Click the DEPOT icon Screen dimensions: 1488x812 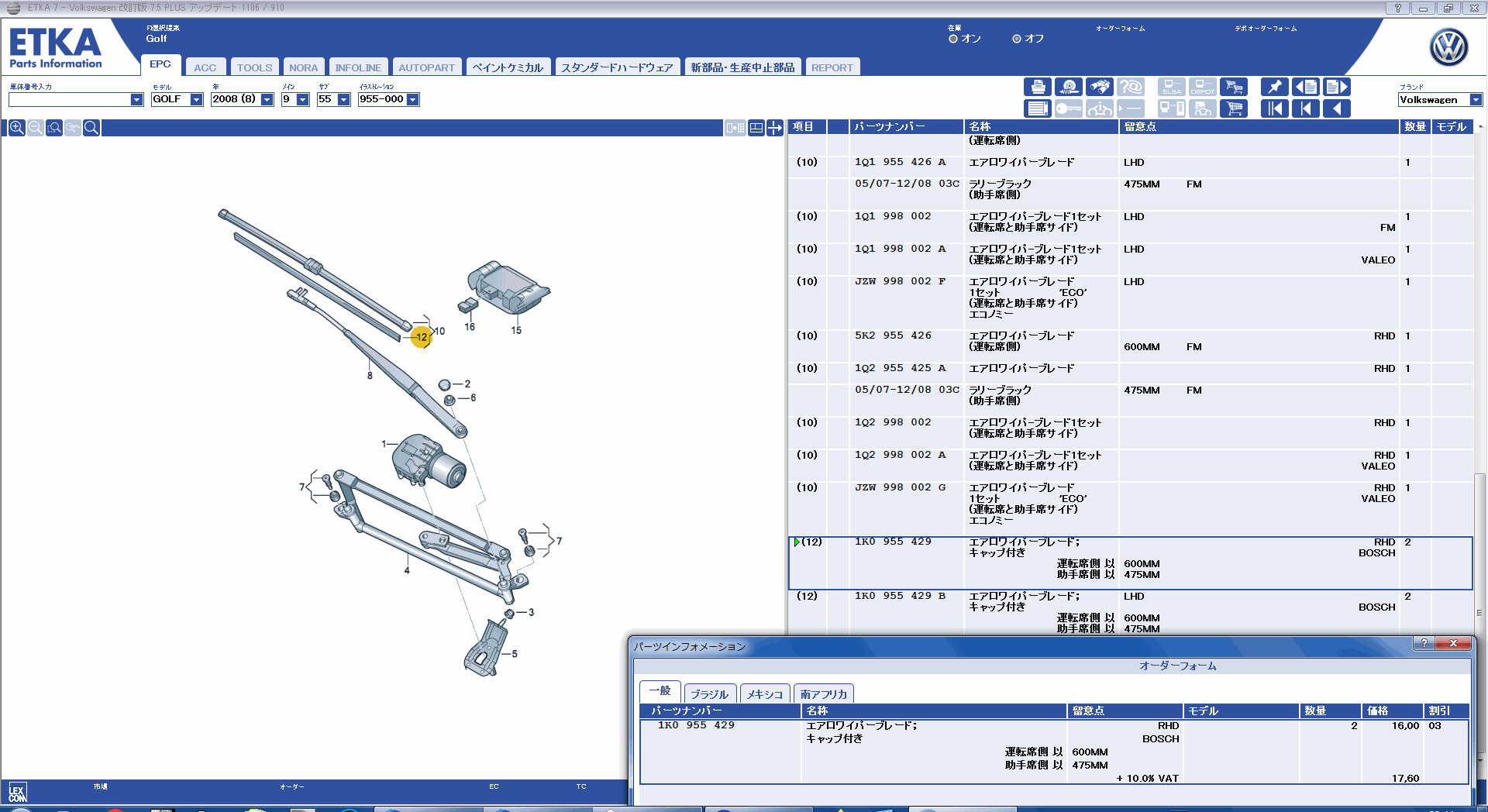[x=1203, y=87]
